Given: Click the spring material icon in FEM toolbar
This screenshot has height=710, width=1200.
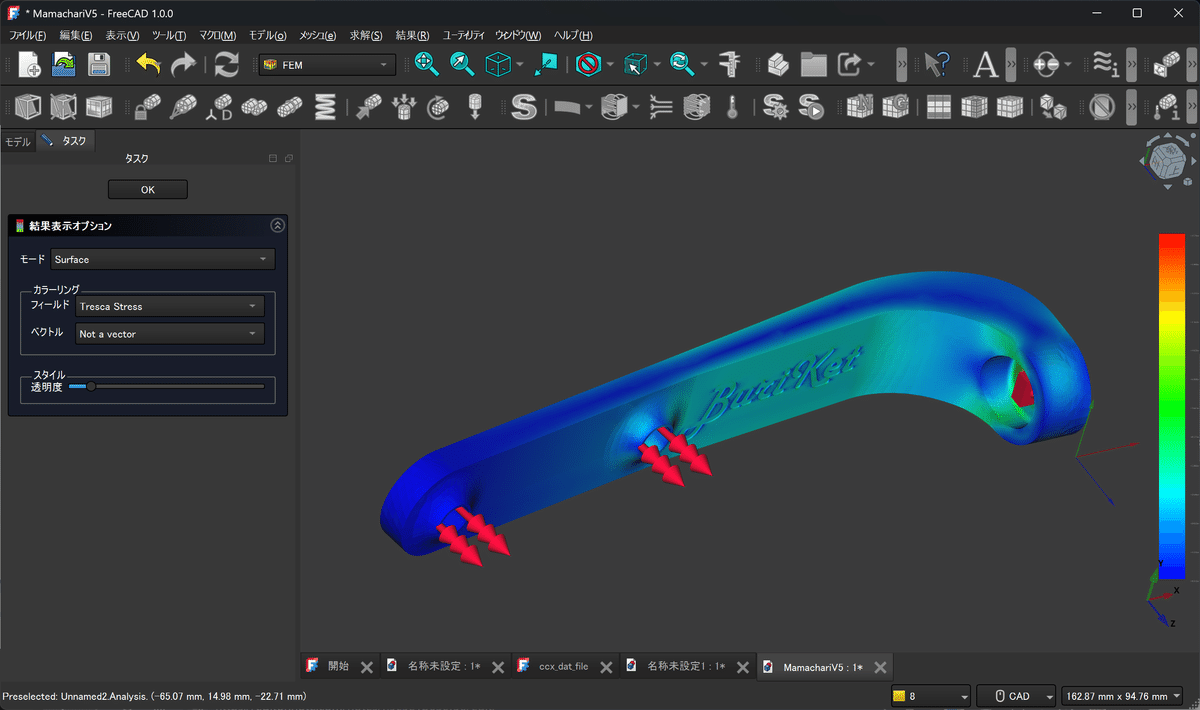Looking at the screenshot, I should pyautogui.click(x=325, y=106).
